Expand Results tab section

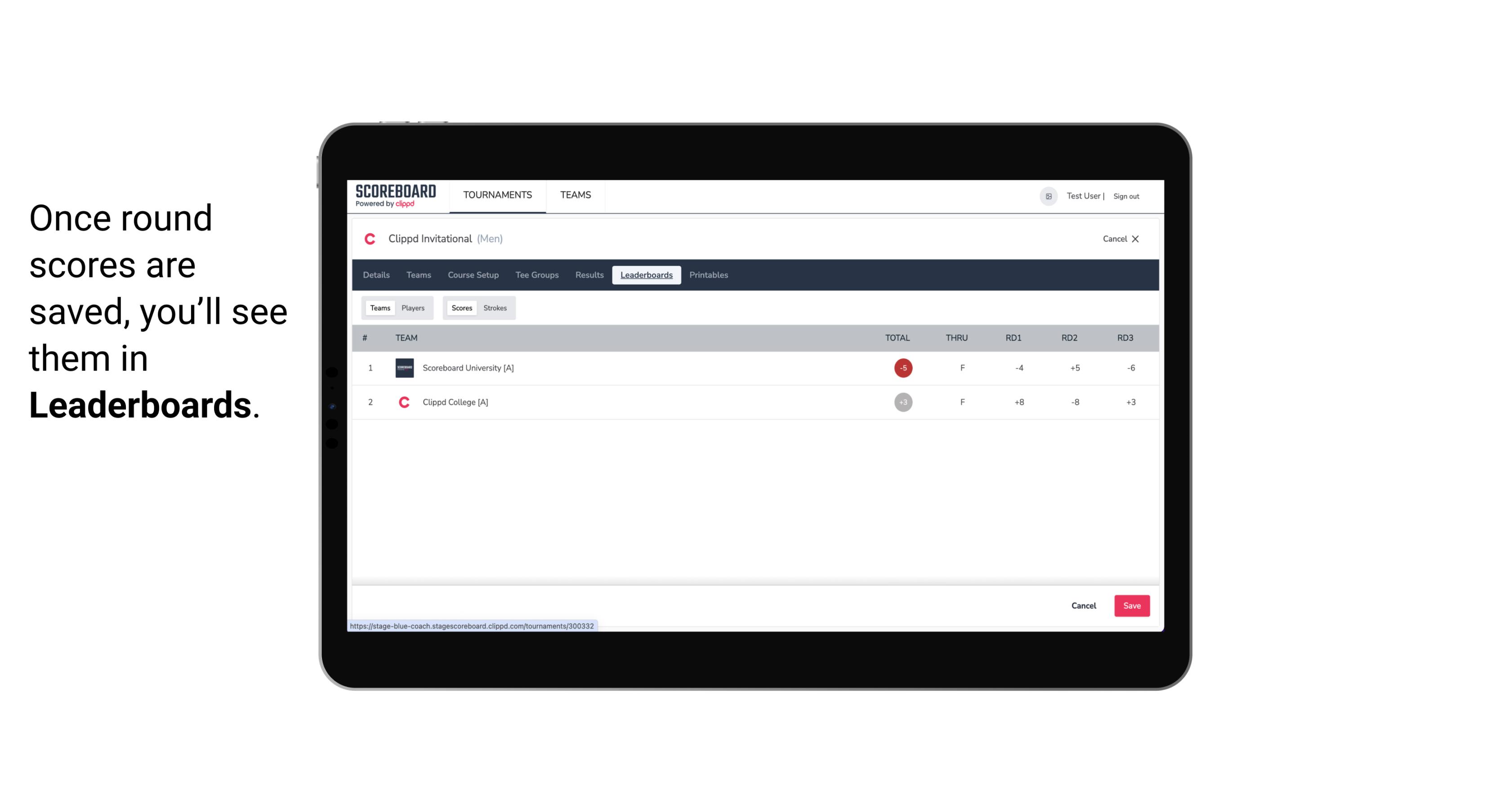[588, 275]
